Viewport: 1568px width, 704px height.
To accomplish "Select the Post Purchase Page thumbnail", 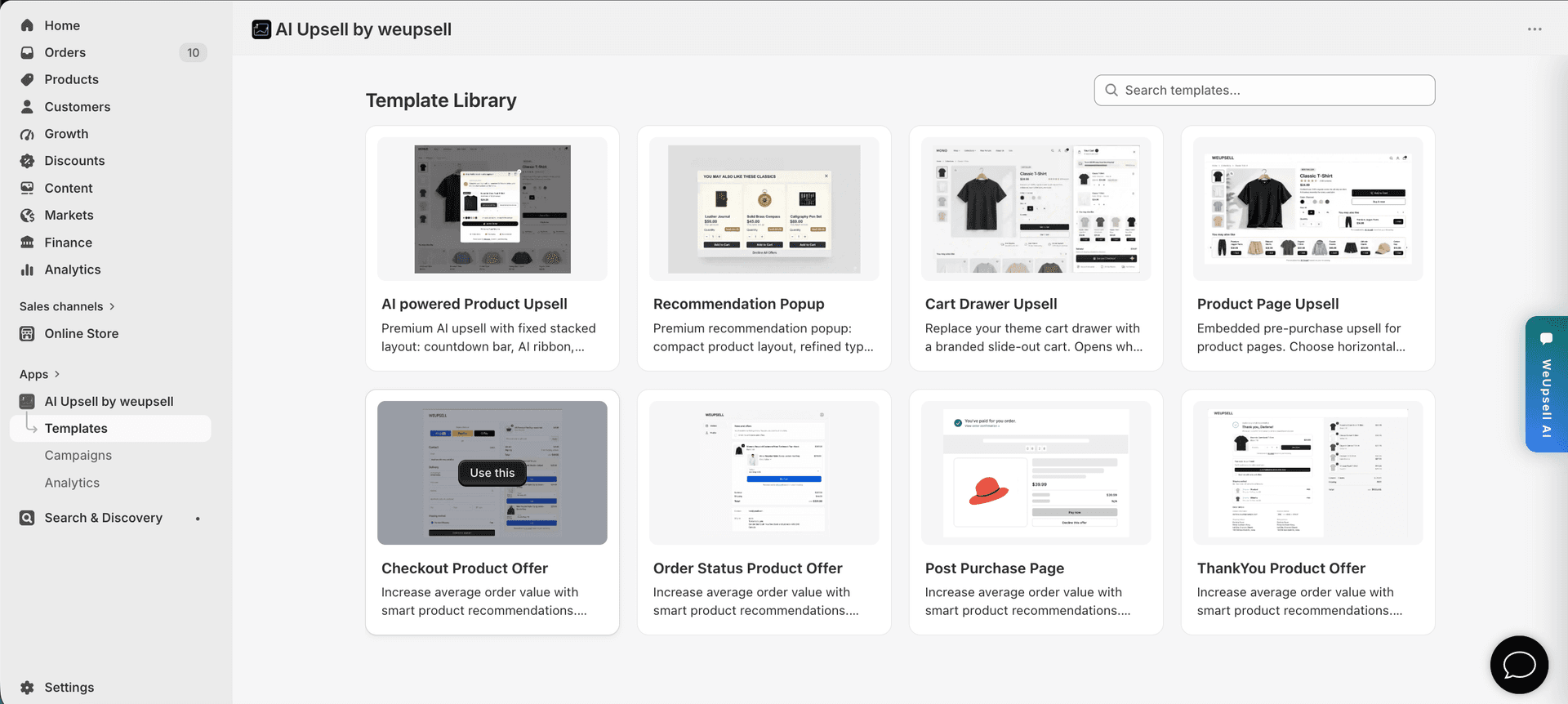I will point(1036,473).
